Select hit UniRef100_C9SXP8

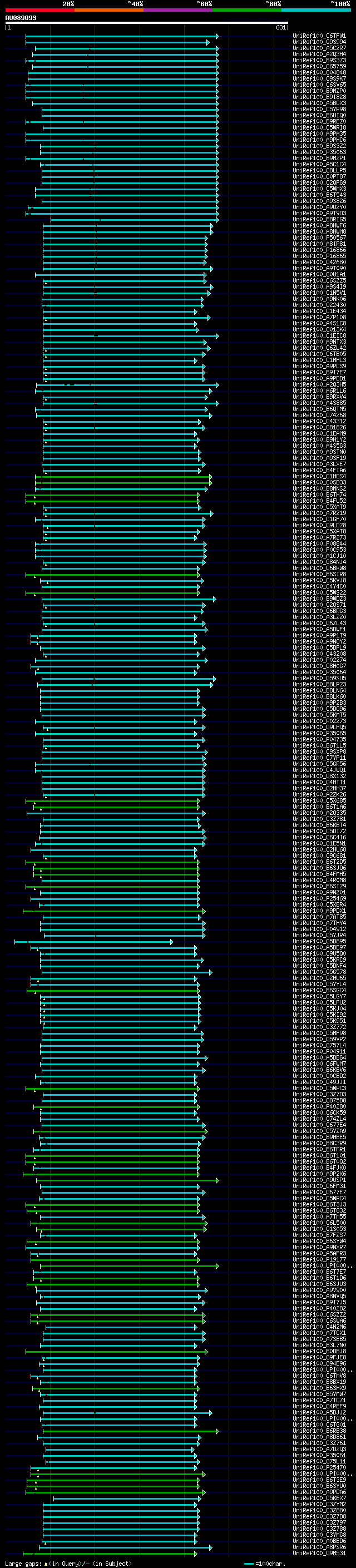pyautogui.click(x=319, y=752)
